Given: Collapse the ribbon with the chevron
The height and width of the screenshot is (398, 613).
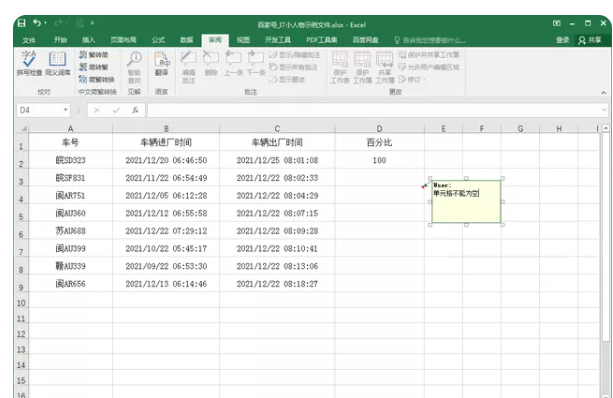Looking at the screenshot, I should tap(604, 93).
